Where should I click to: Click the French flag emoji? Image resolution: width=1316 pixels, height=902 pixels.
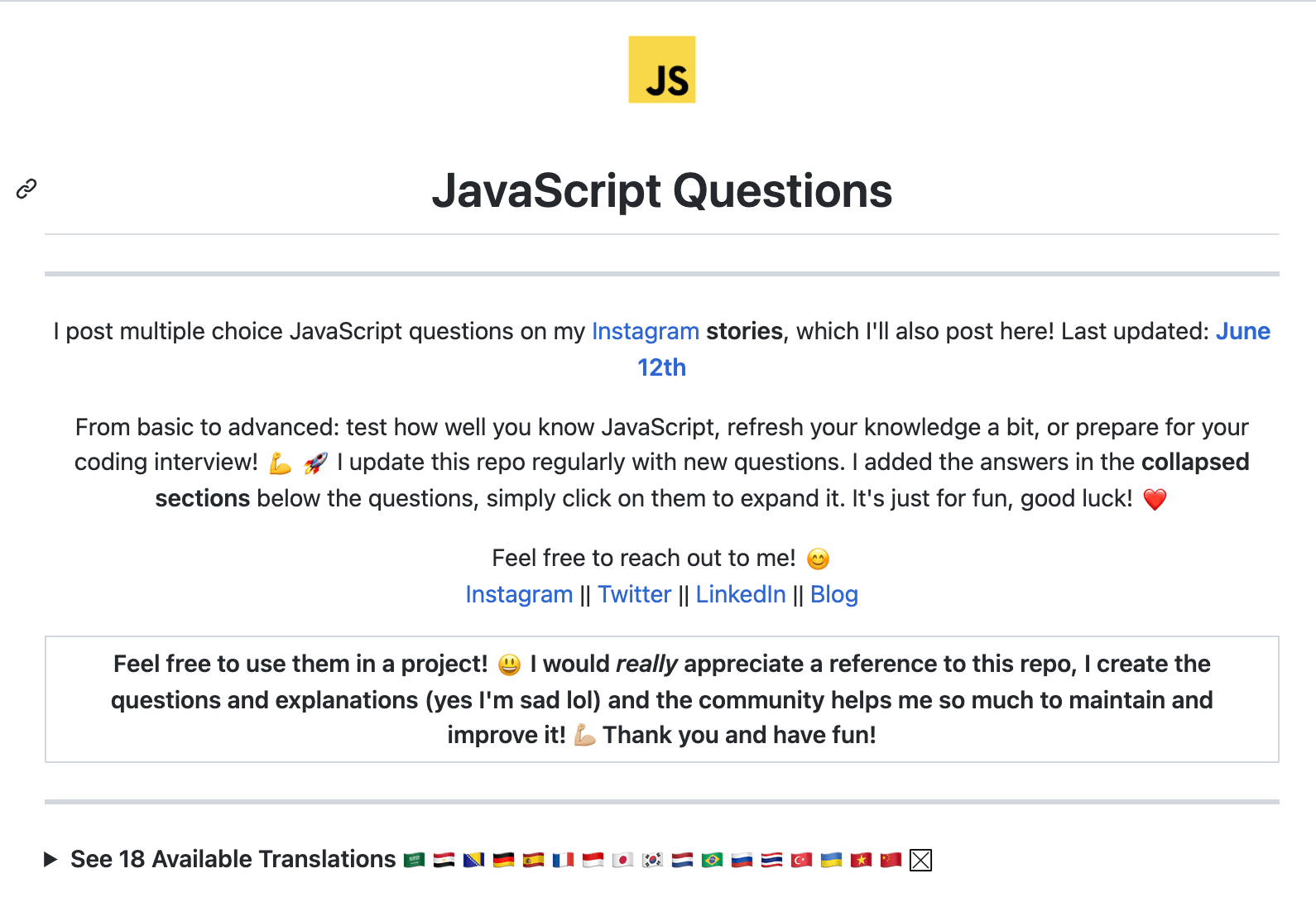coord(564,860)
